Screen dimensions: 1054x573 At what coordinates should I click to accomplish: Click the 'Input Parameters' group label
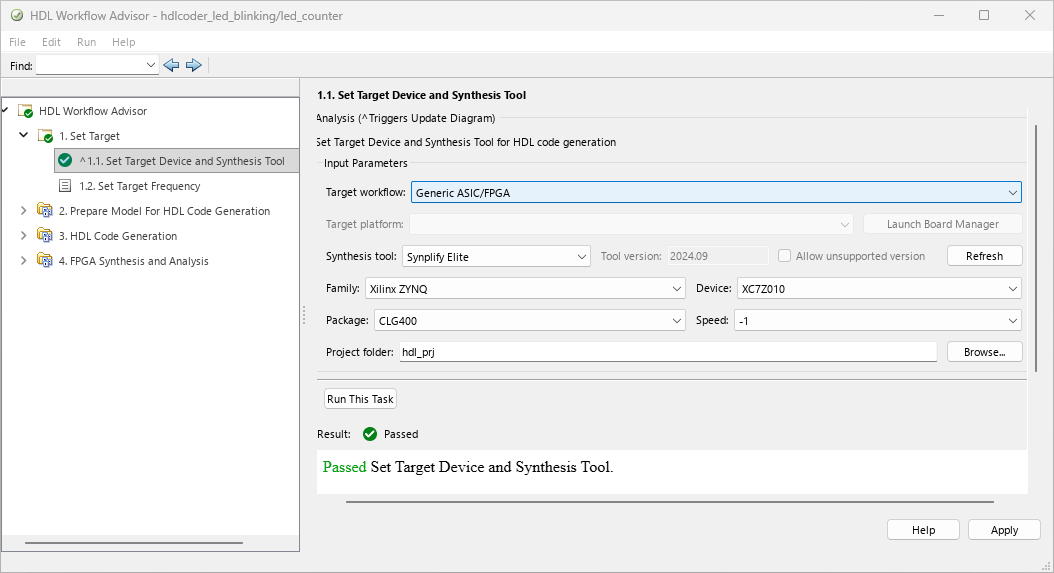366,163
